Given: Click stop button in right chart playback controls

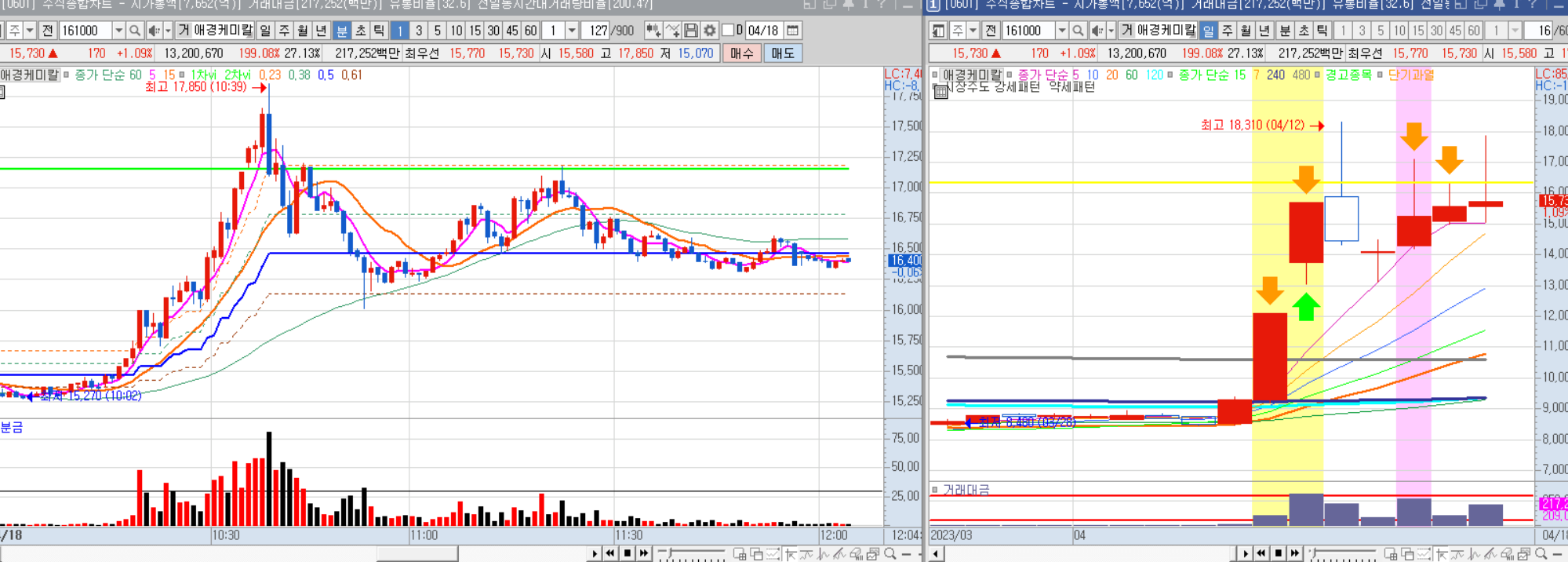Looking at the screenshot, I should click(x=1279, y=554).
